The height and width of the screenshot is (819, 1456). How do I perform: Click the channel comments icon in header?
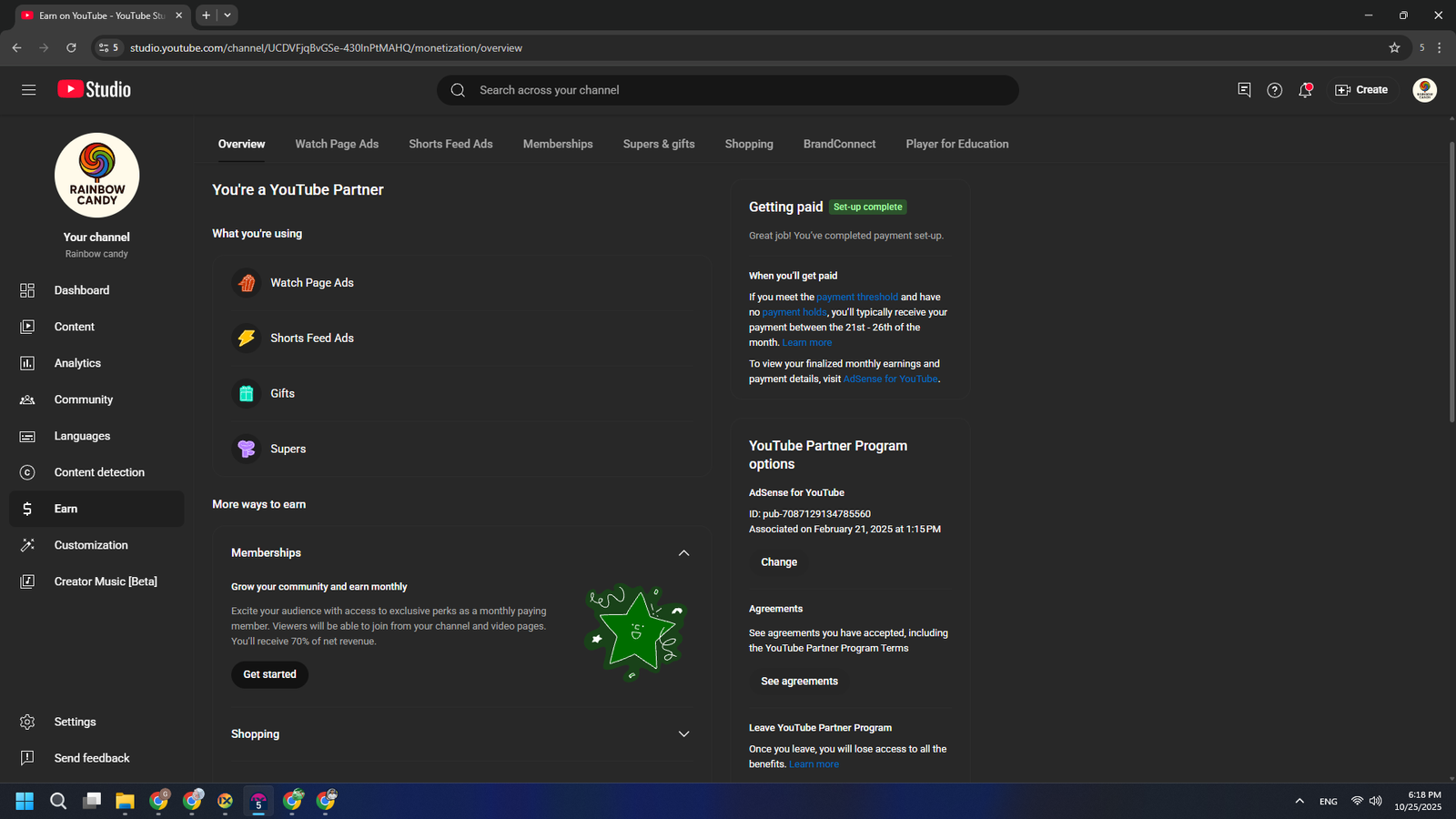(1244, 89)
